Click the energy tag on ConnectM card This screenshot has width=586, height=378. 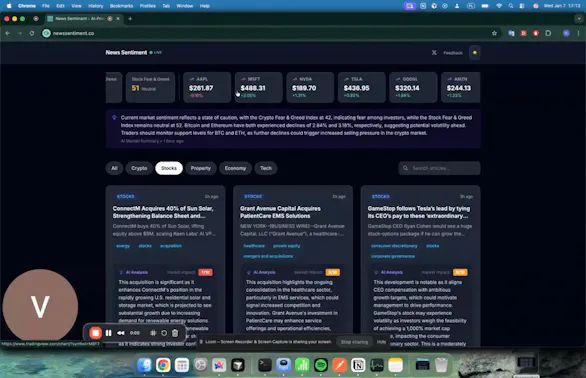[x=123, y=246]
